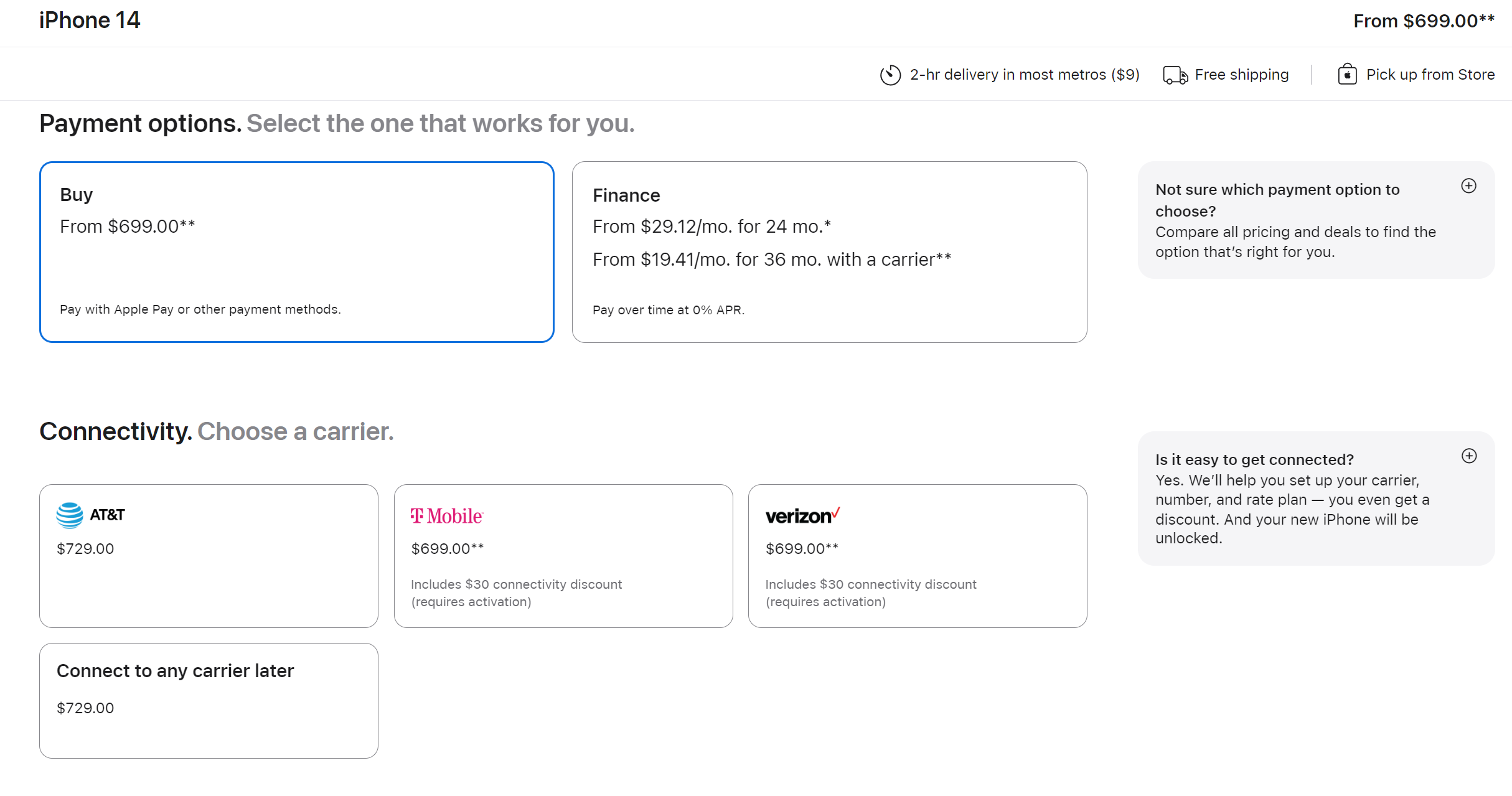Click 'Compare all pricing and deals' description
The height and width of the screenshot is (796, 1512).
pyautogui.click(x=1295, y=242)
